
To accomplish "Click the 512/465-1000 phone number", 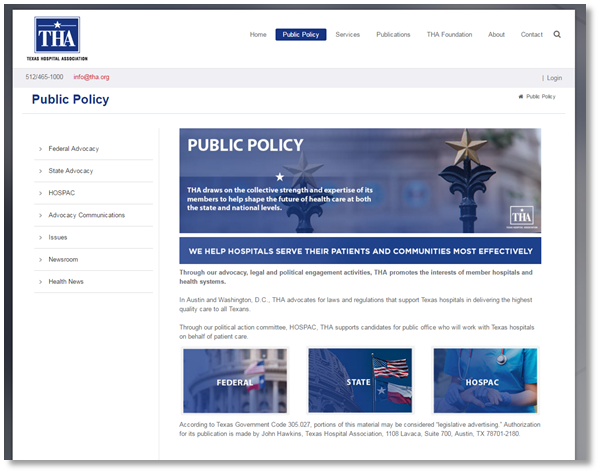I will (x=44, y=77).
